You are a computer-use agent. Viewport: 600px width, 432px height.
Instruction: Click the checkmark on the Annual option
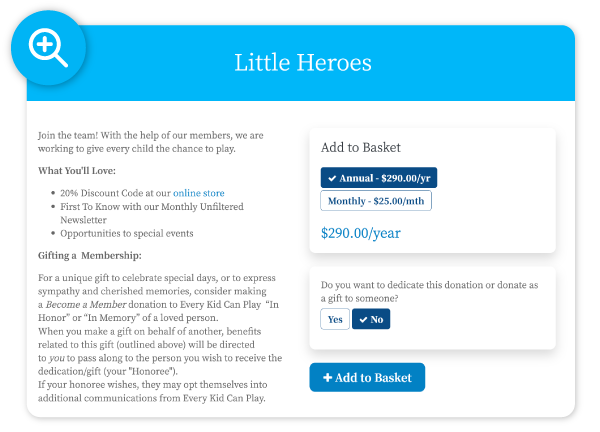point(332,178)
